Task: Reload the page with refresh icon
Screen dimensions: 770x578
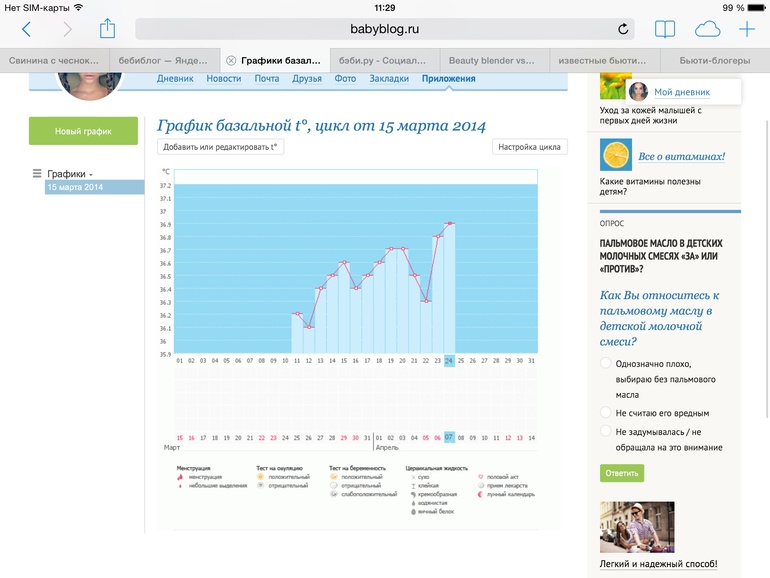Action: click(x=624, y=30)
